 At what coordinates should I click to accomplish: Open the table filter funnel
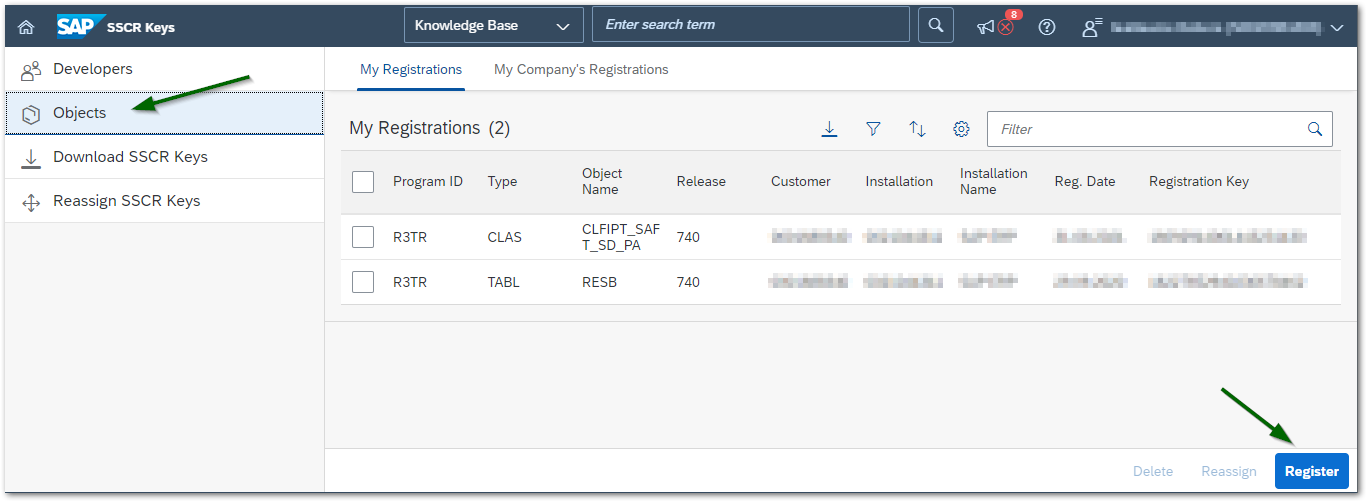(x=873, y=129)
